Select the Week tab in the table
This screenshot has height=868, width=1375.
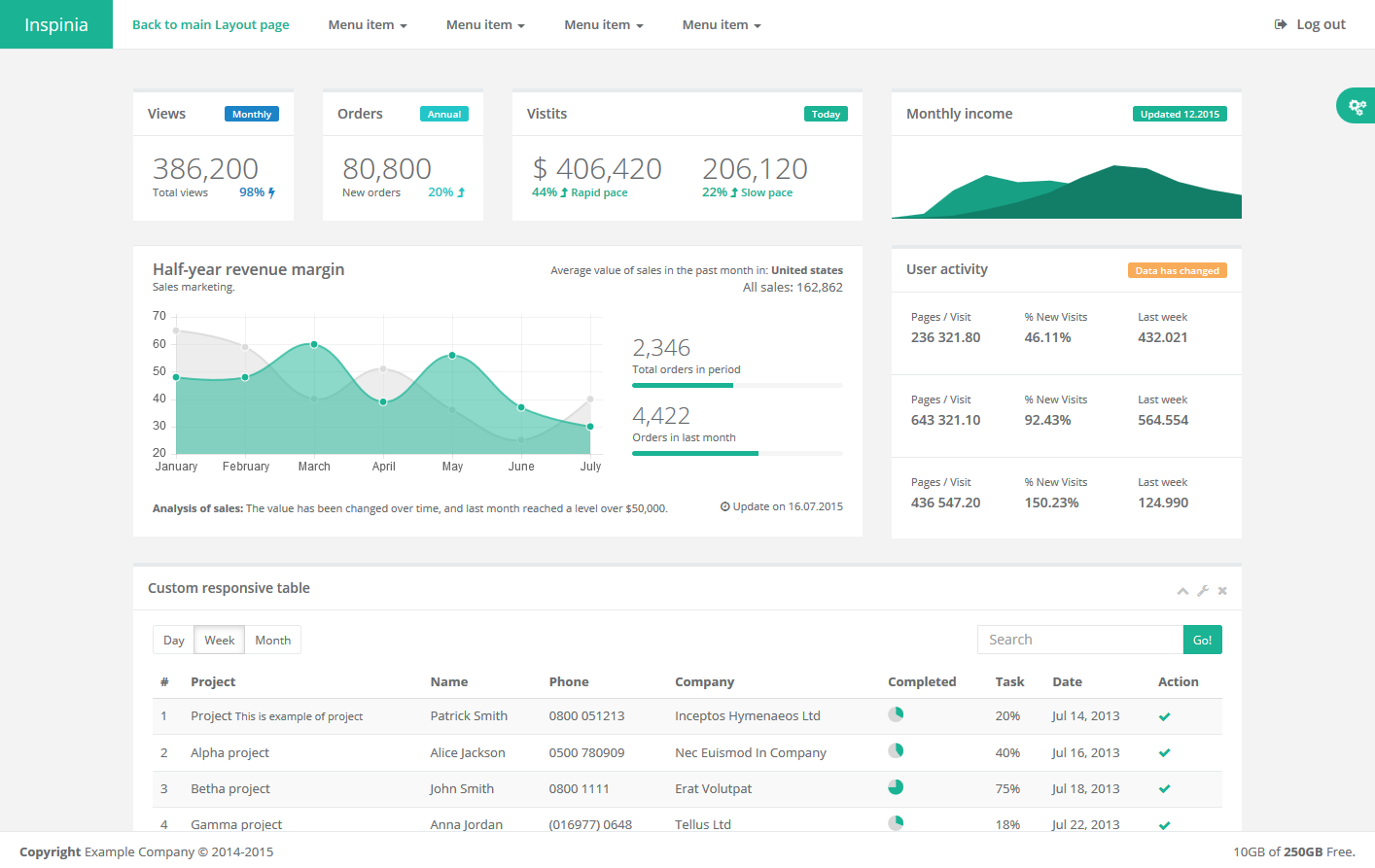pos(219,640)
